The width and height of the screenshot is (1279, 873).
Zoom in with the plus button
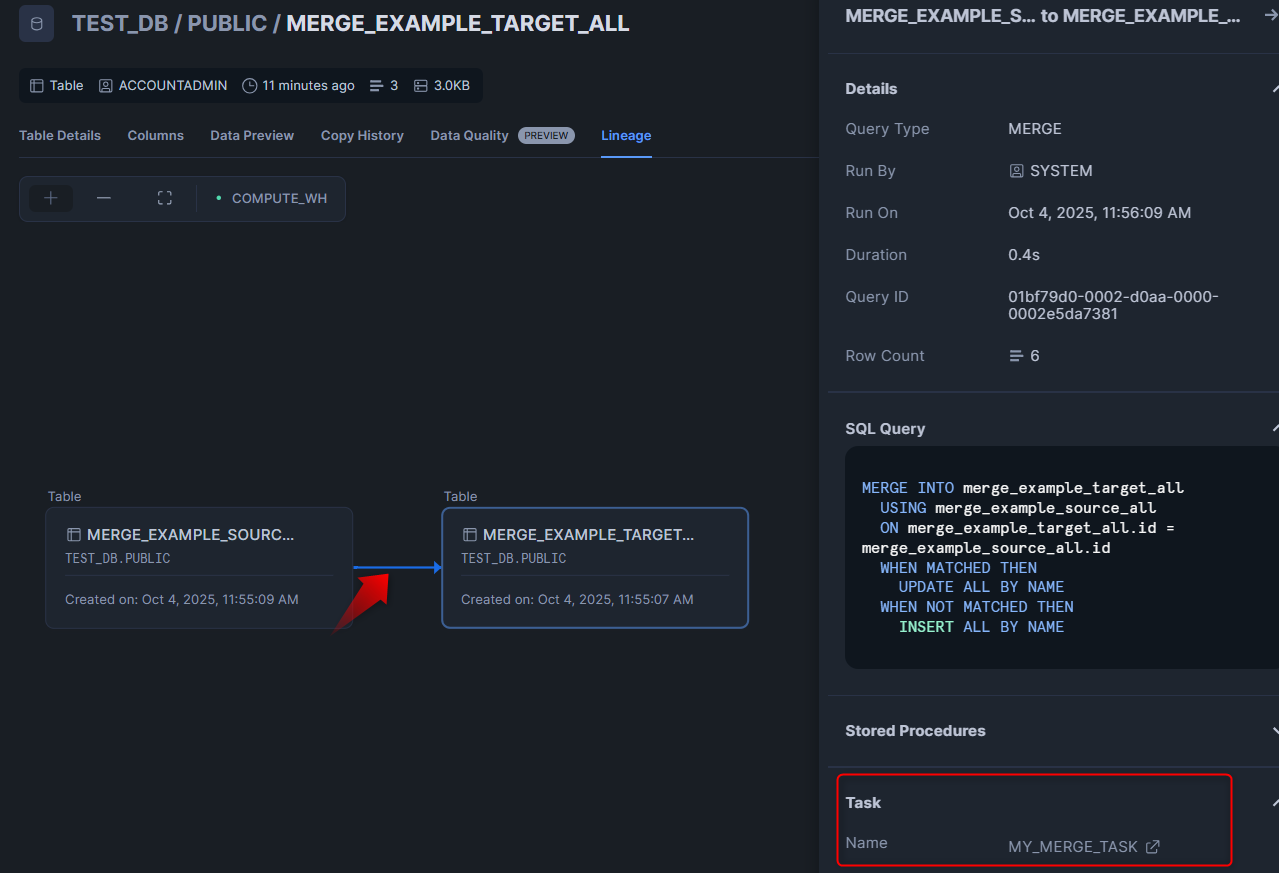[x=51, y=198]
